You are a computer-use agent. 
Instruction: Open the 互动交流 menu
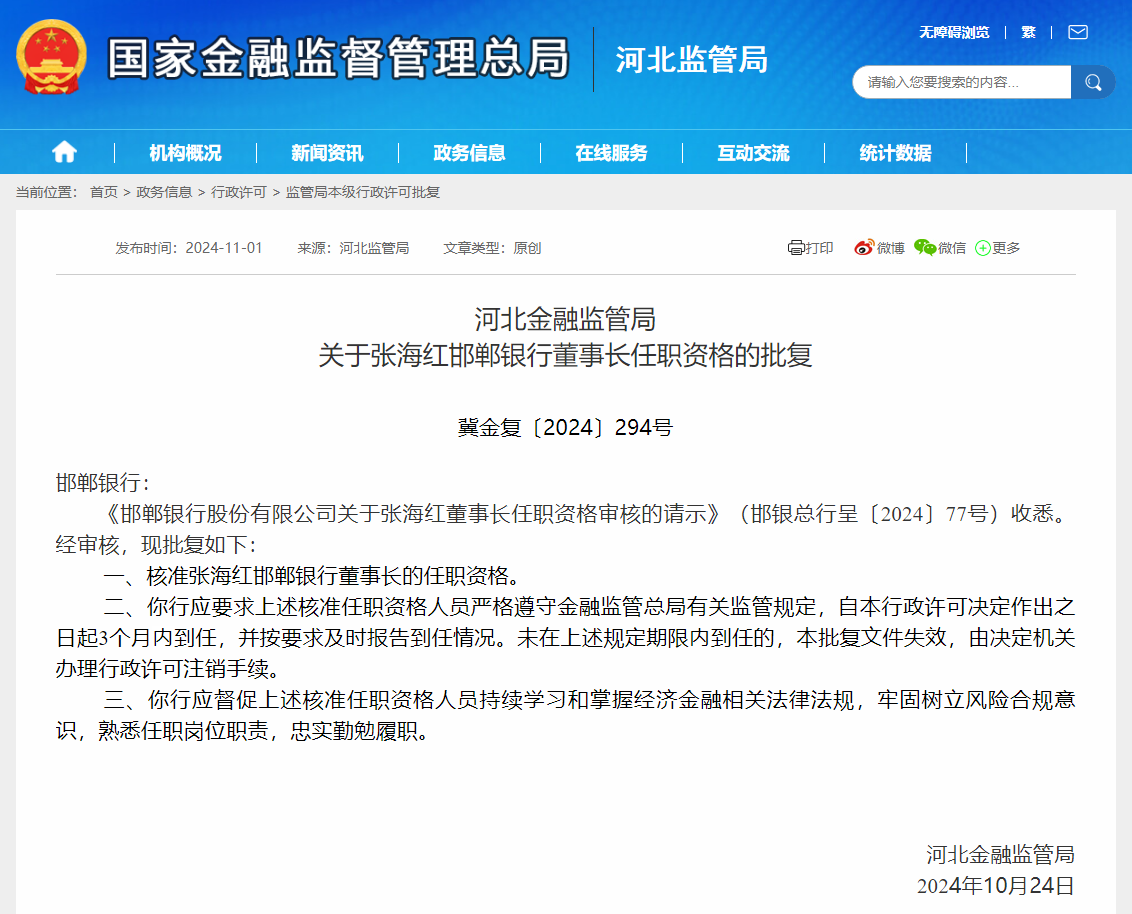tap(753, 153)
